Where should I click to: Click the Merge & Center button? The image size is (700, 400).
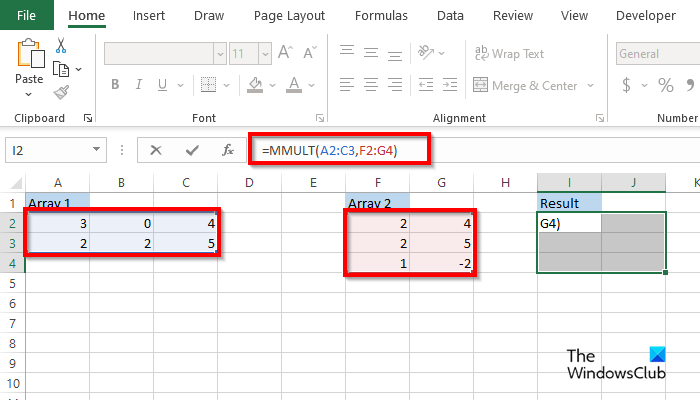[530, 85]
